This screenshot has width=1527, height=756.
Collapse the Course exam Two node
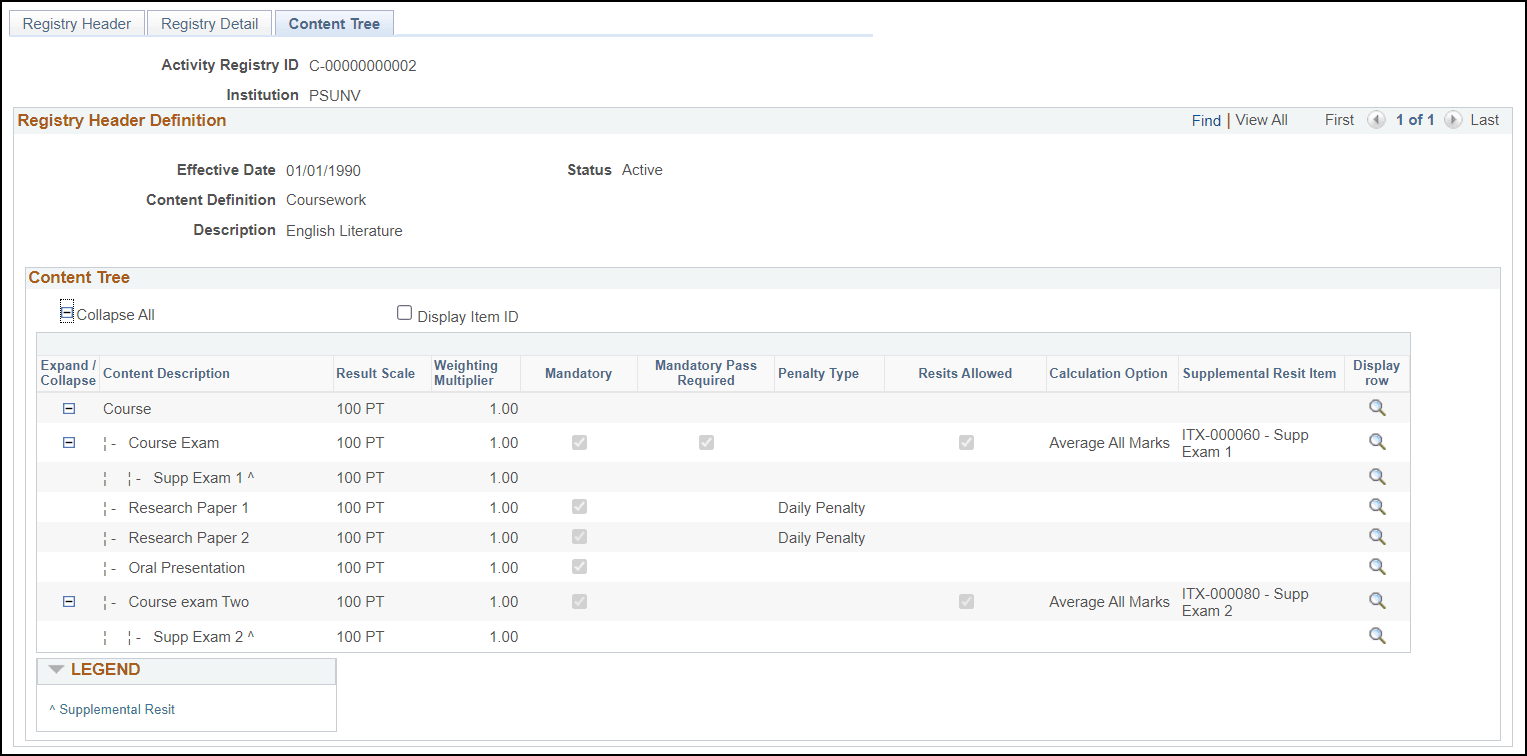(x=69, y=601)
